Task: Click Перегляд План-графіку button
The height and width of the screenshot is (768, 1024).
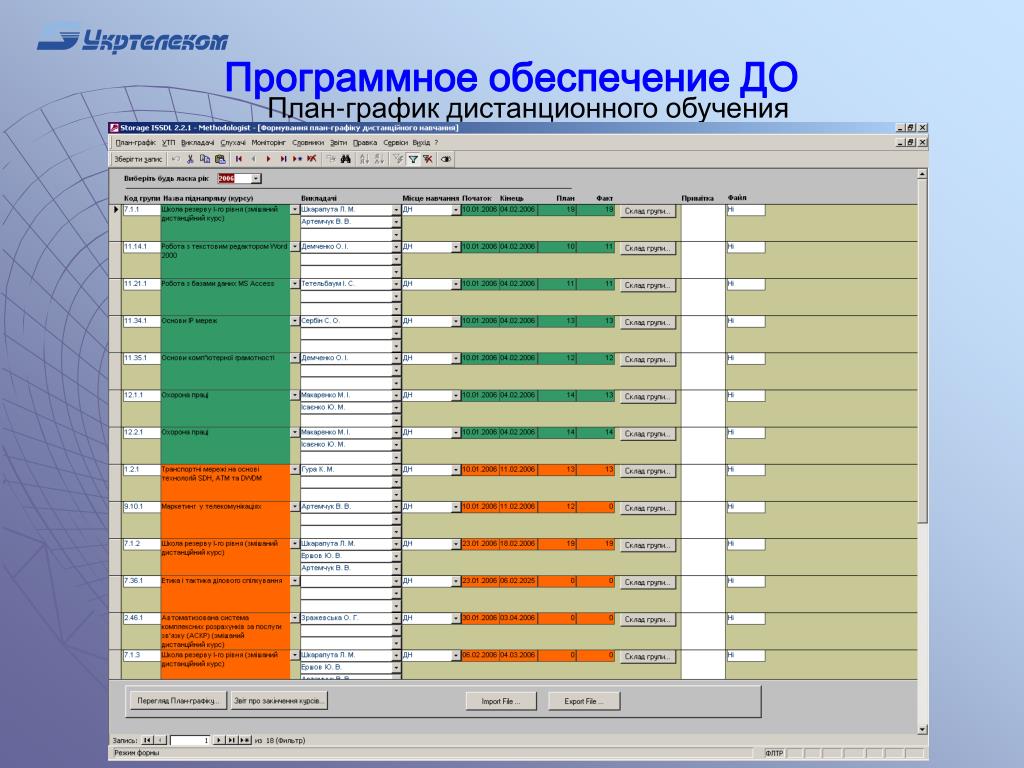Action: click(178, 701)
